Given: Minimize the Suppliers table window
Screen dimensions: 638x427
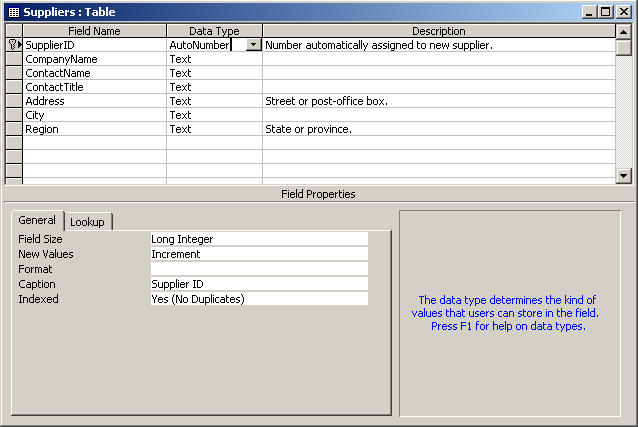Looking at the screenshot, I should 589,12.
